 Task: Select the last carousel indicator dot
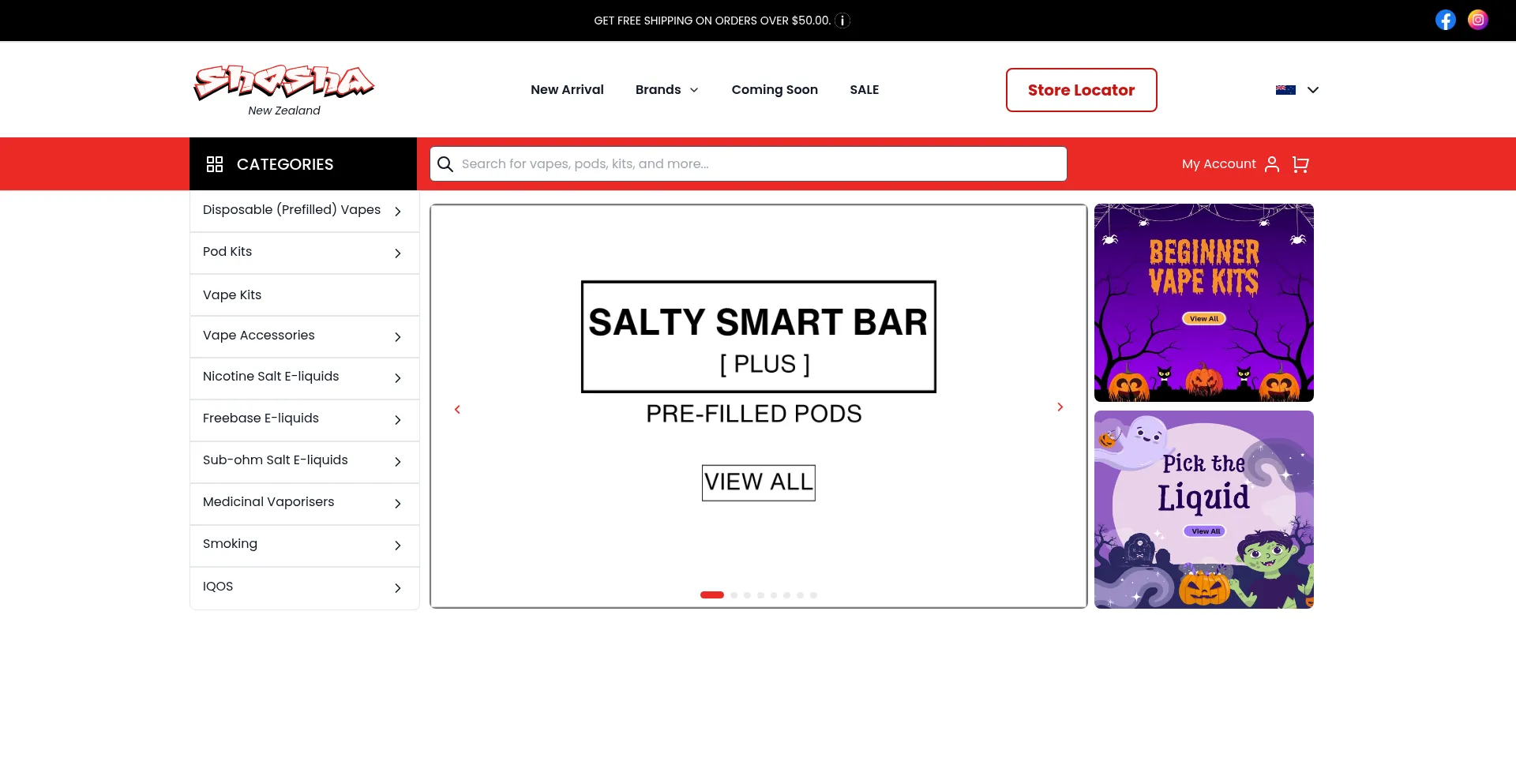(x=813, y=595)
